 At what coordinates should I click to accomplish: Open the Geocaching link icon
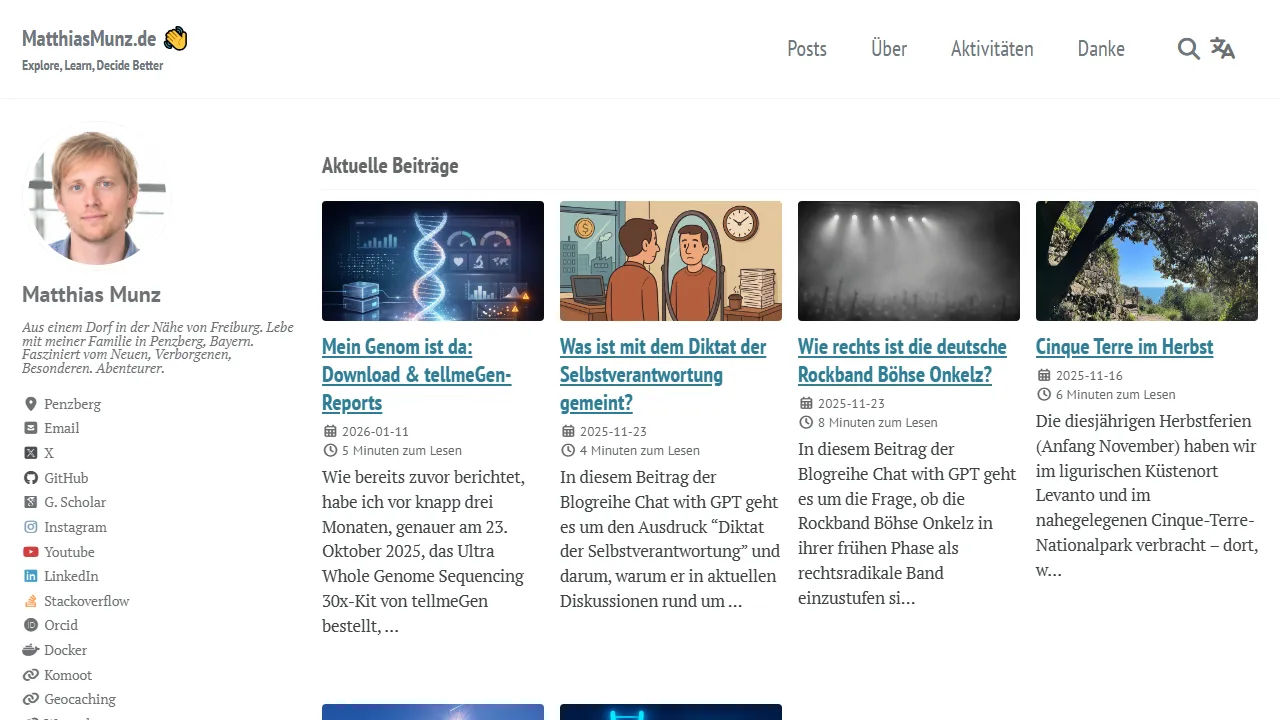(29, 699)
